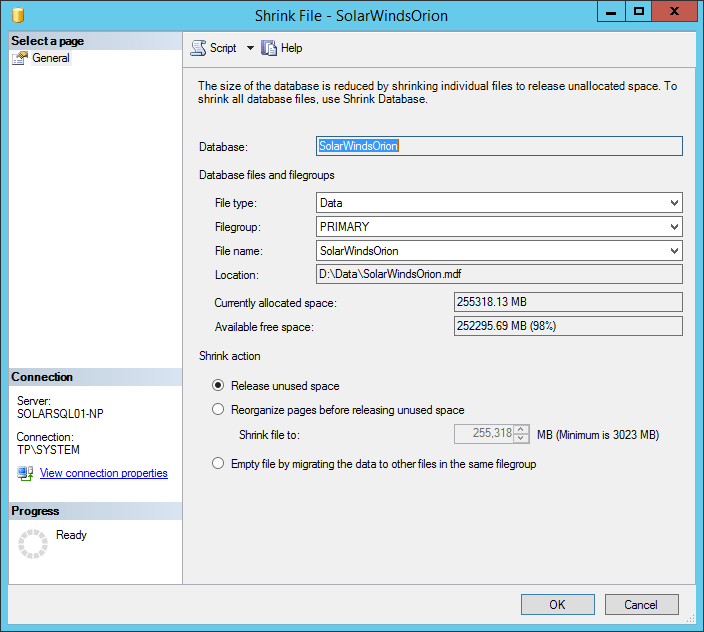Close the Shrink File window
The height and width of the screenshot is (632, 704).
pos(674,12)
